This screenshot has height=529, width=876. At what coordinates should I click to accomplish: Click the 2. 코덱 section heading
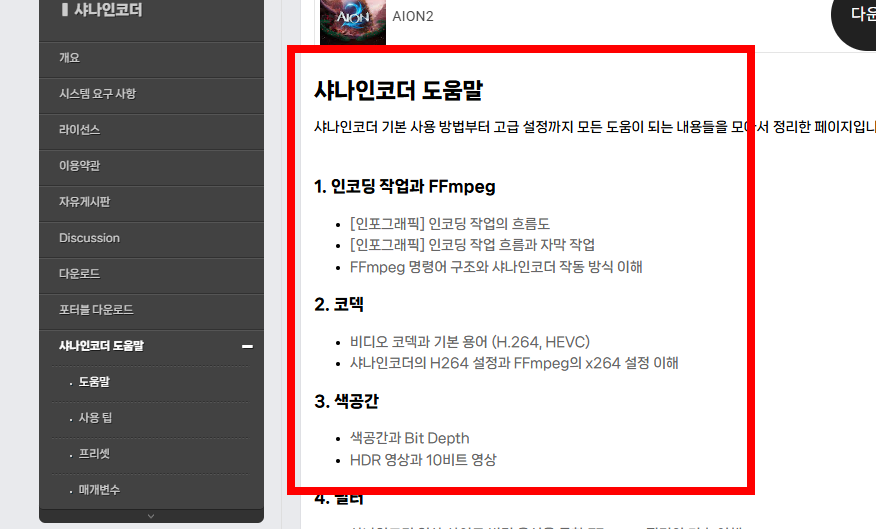coord(339,304)
